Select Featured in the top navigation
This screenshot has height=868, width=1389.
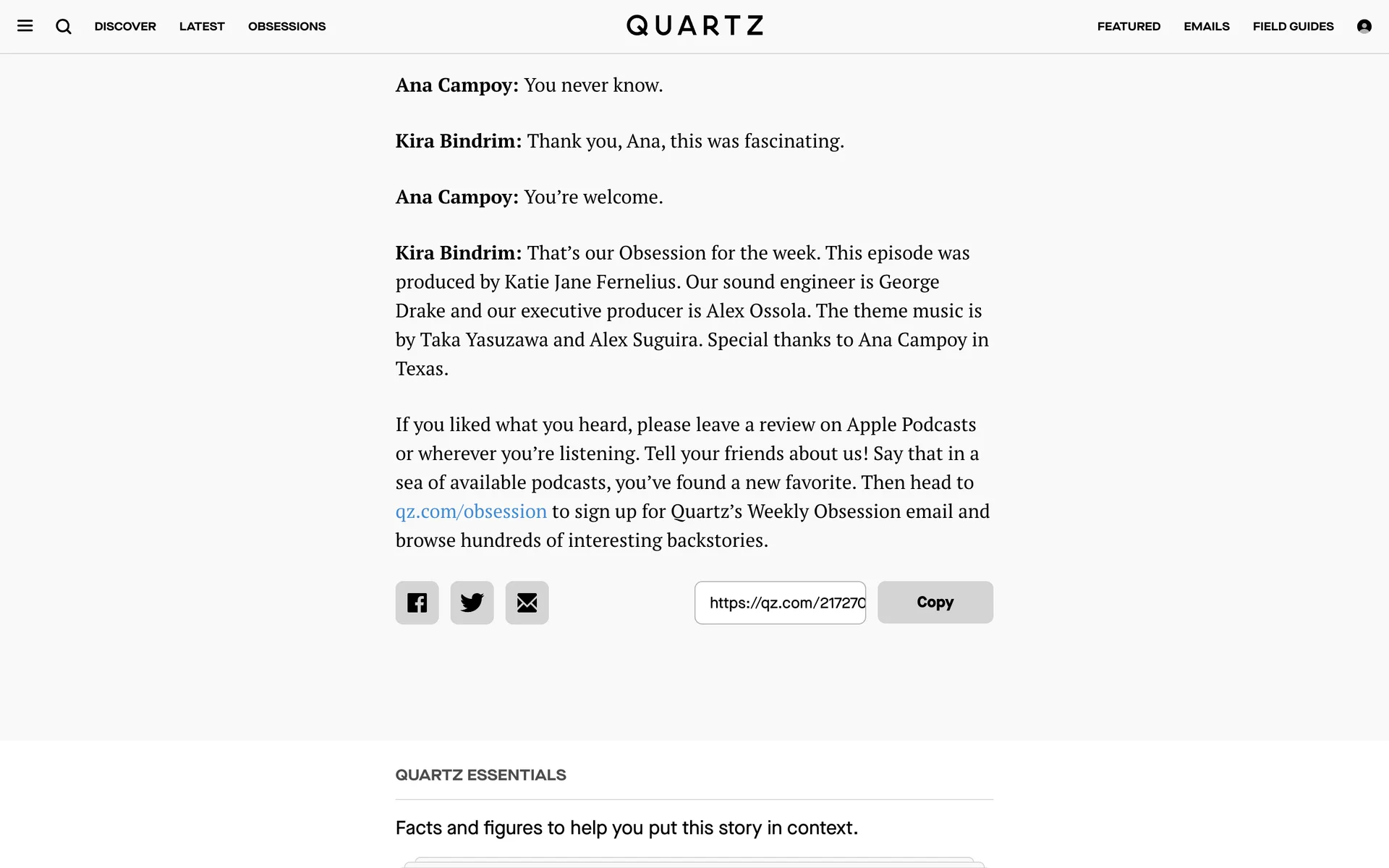[1129, 27]
